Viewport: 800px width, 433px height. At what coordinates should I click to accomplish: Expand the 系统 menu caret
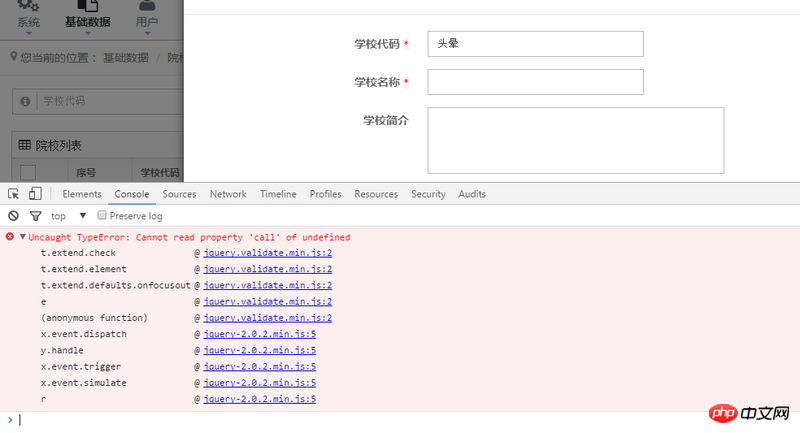point(29,34)
